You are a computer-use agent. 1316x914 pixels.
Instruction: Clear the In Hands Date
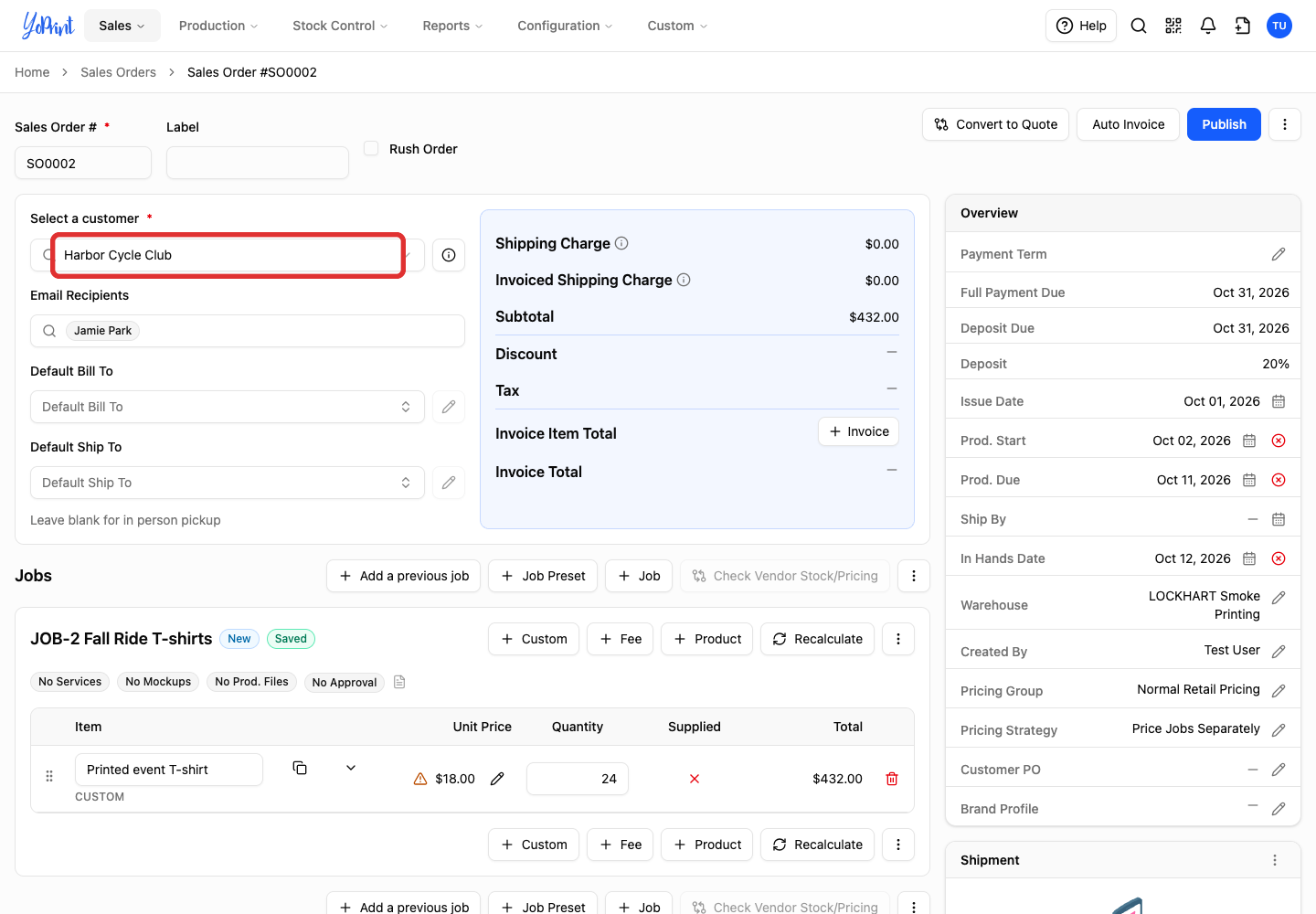[x=1279, y=558]
